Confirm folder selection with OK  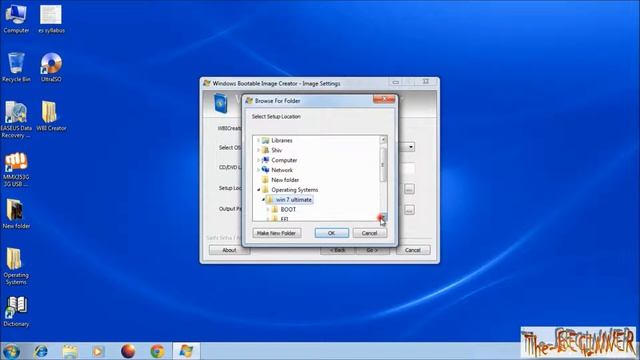(x=331, y=233)
